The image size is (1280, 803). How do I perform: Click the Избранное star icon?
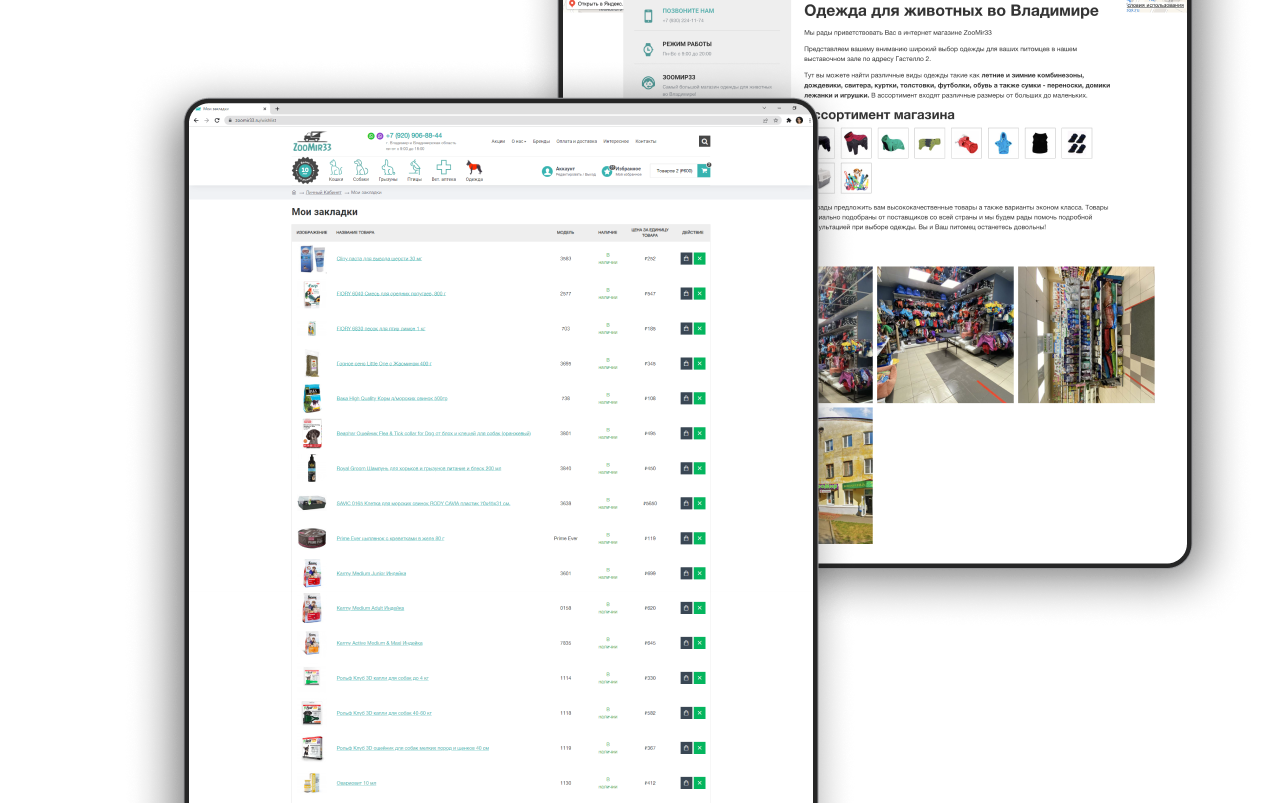[x=607, y=171]
